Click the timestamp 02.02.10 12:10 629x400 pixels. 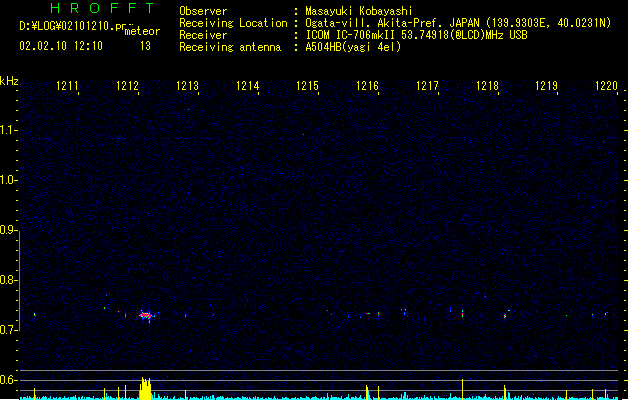61,46
